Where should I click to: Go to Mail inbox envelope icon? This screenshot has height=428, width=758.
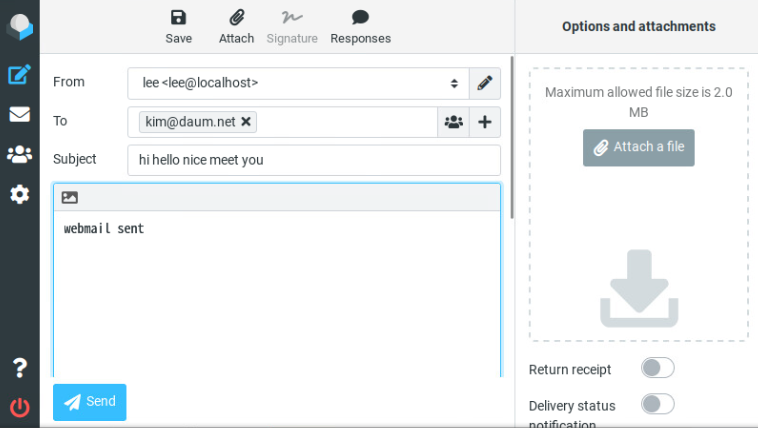[19, 114]
